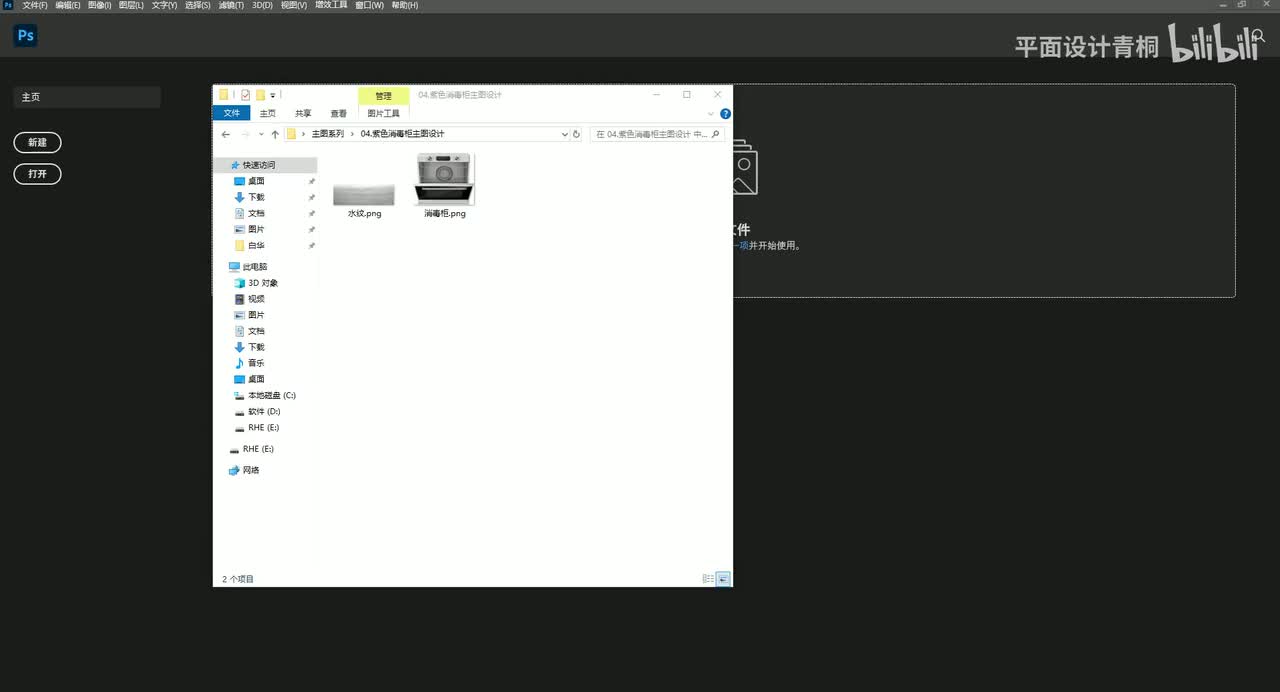Open Photoshop 选择(S) menu
The image size is (1280, 692).
tap(198, 5)
